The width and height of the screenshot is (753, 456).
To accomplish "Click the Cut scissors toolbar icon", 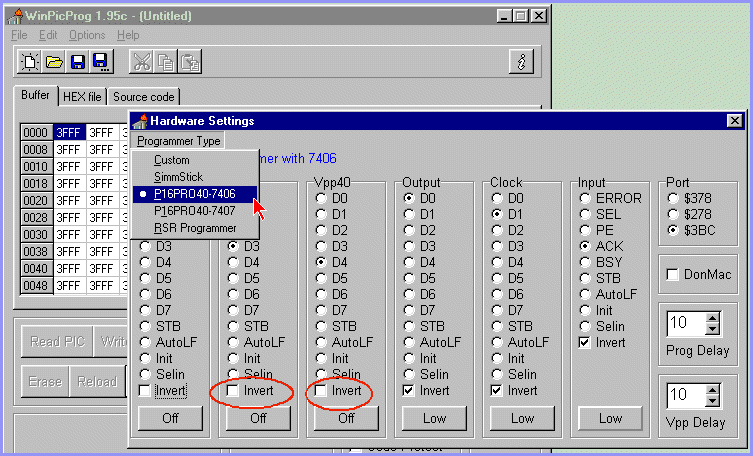I will click(141, 62).
